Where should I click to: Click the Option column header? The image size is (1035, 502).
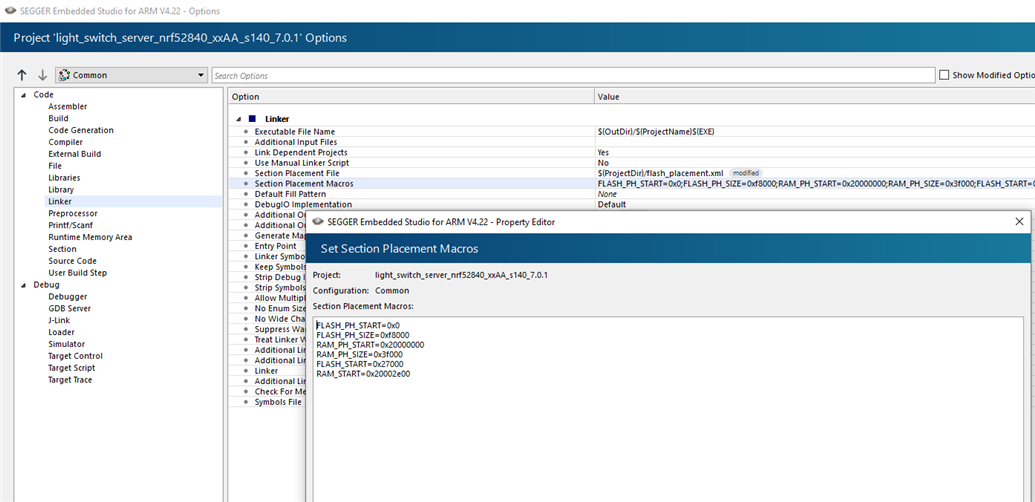(x=411, y=96)
